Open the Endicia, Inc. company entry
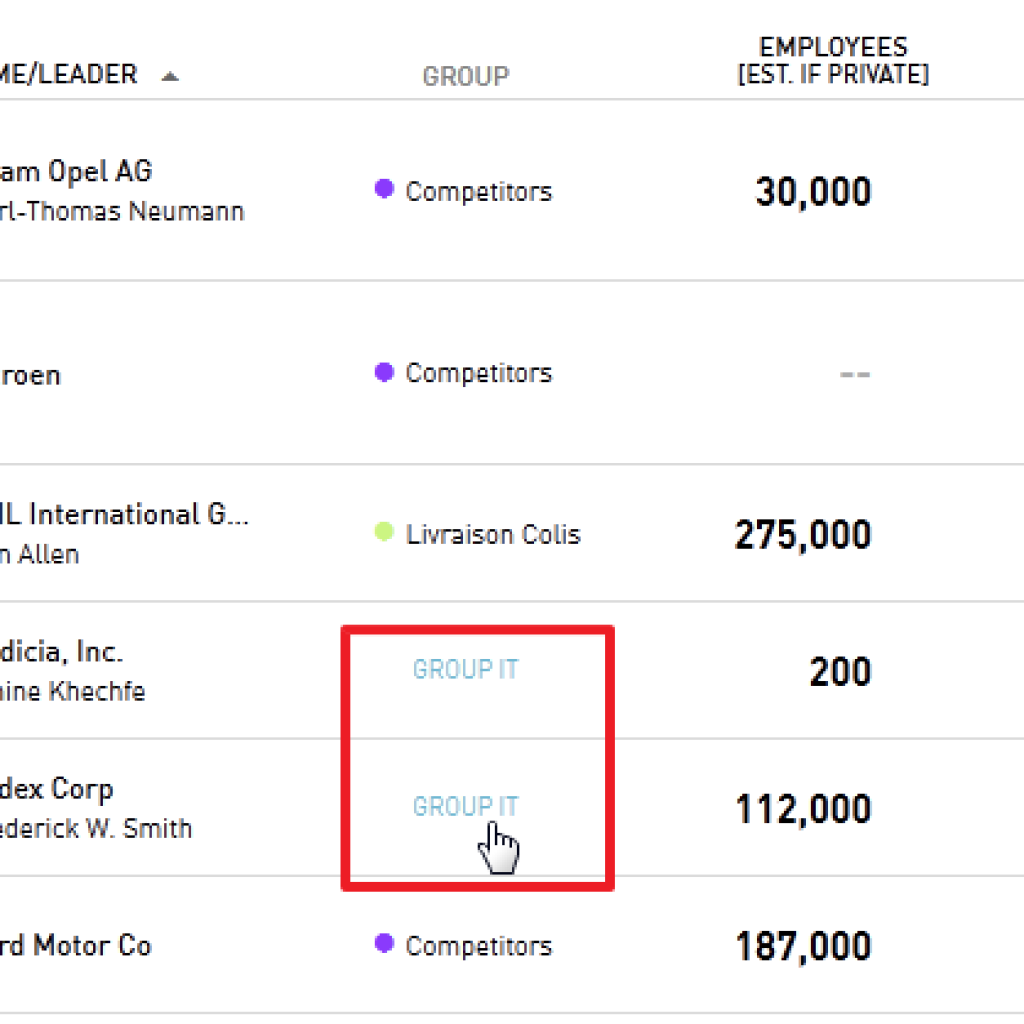The image size is (1024, 1024). tap(61, 652)
